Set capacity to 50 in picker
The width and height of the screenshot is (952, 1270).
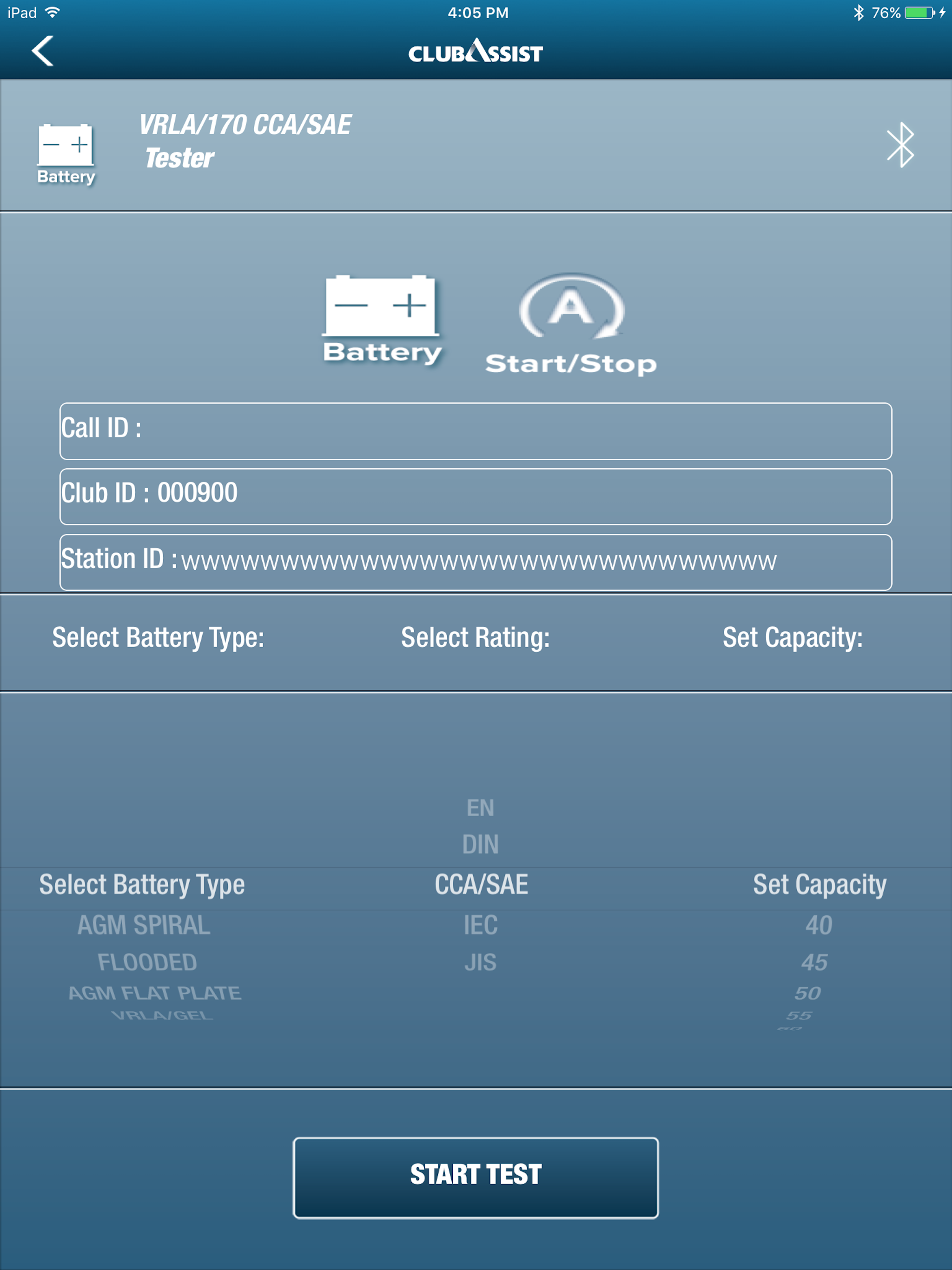tap(807, 993)
